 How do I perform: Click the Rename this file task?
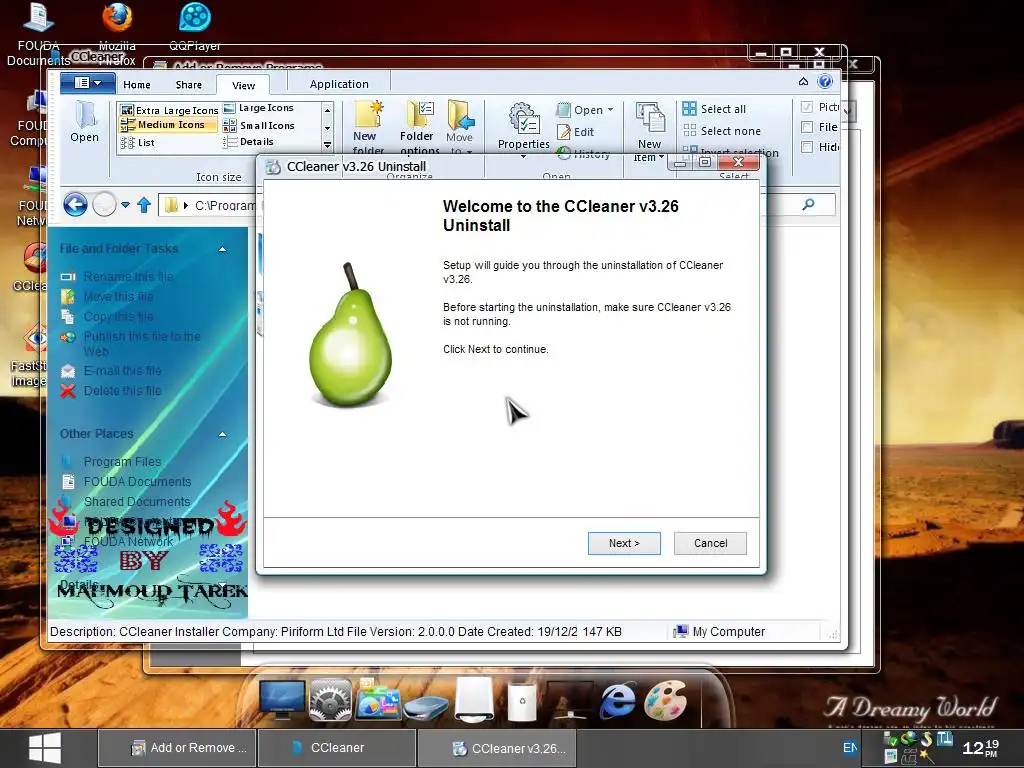[x=118, y=276]
